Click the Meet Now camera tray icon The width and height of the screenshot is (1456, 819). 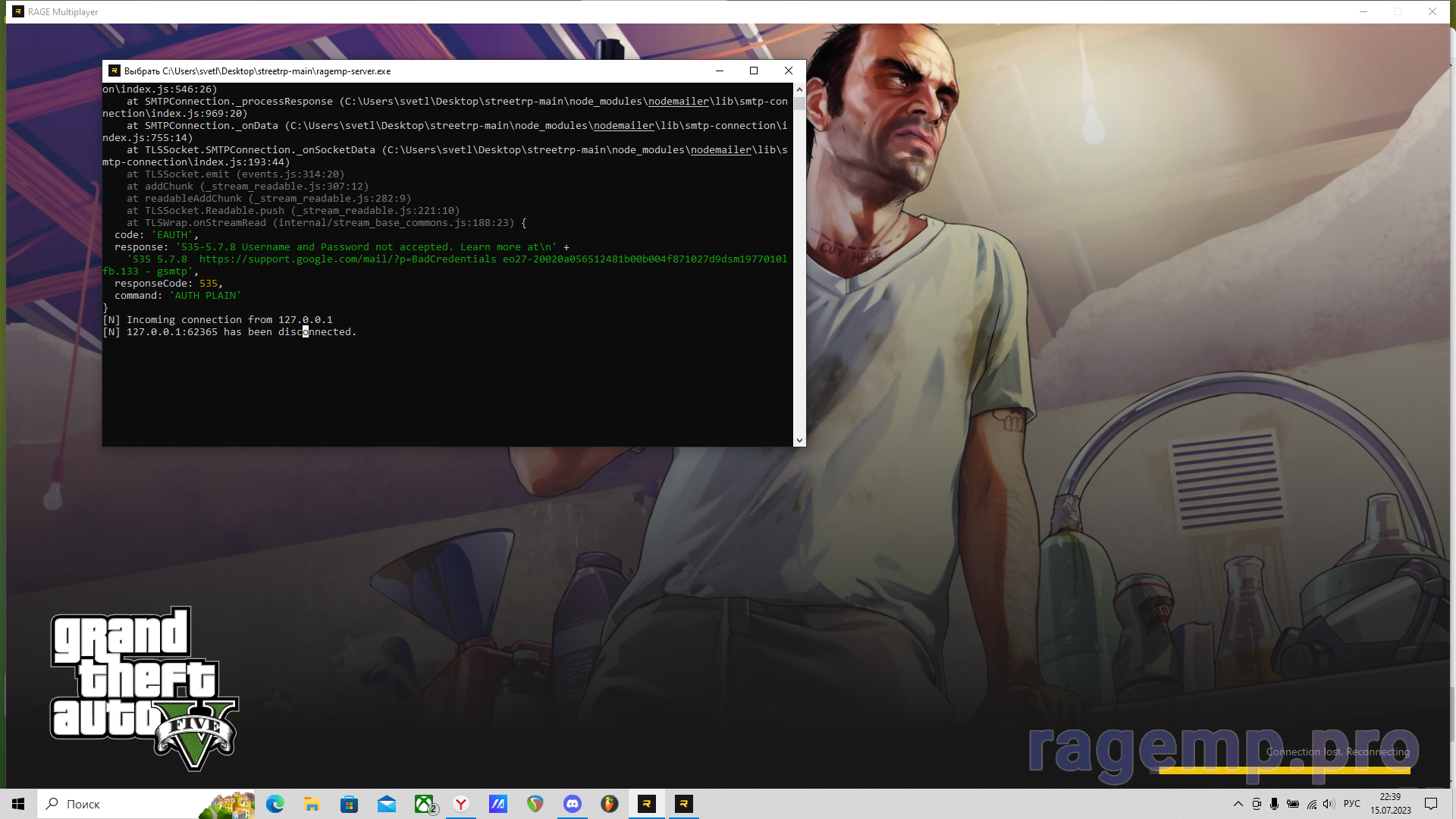1257,804
